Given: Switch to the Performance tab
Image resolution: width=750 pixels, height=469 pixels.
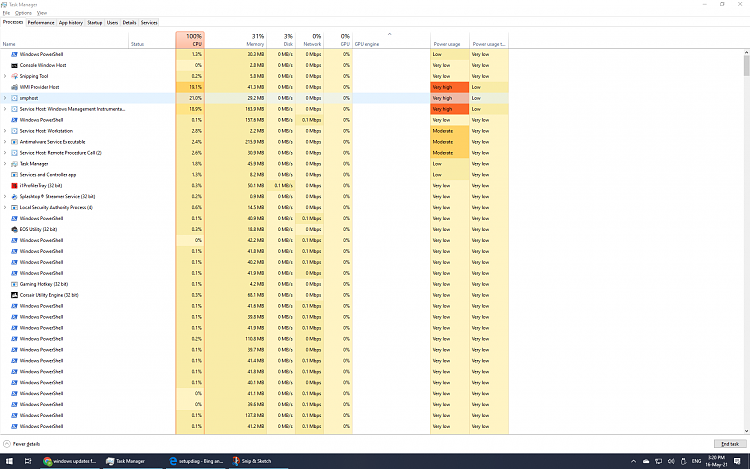Looking at the screenshot, I should tap(41, 21).
